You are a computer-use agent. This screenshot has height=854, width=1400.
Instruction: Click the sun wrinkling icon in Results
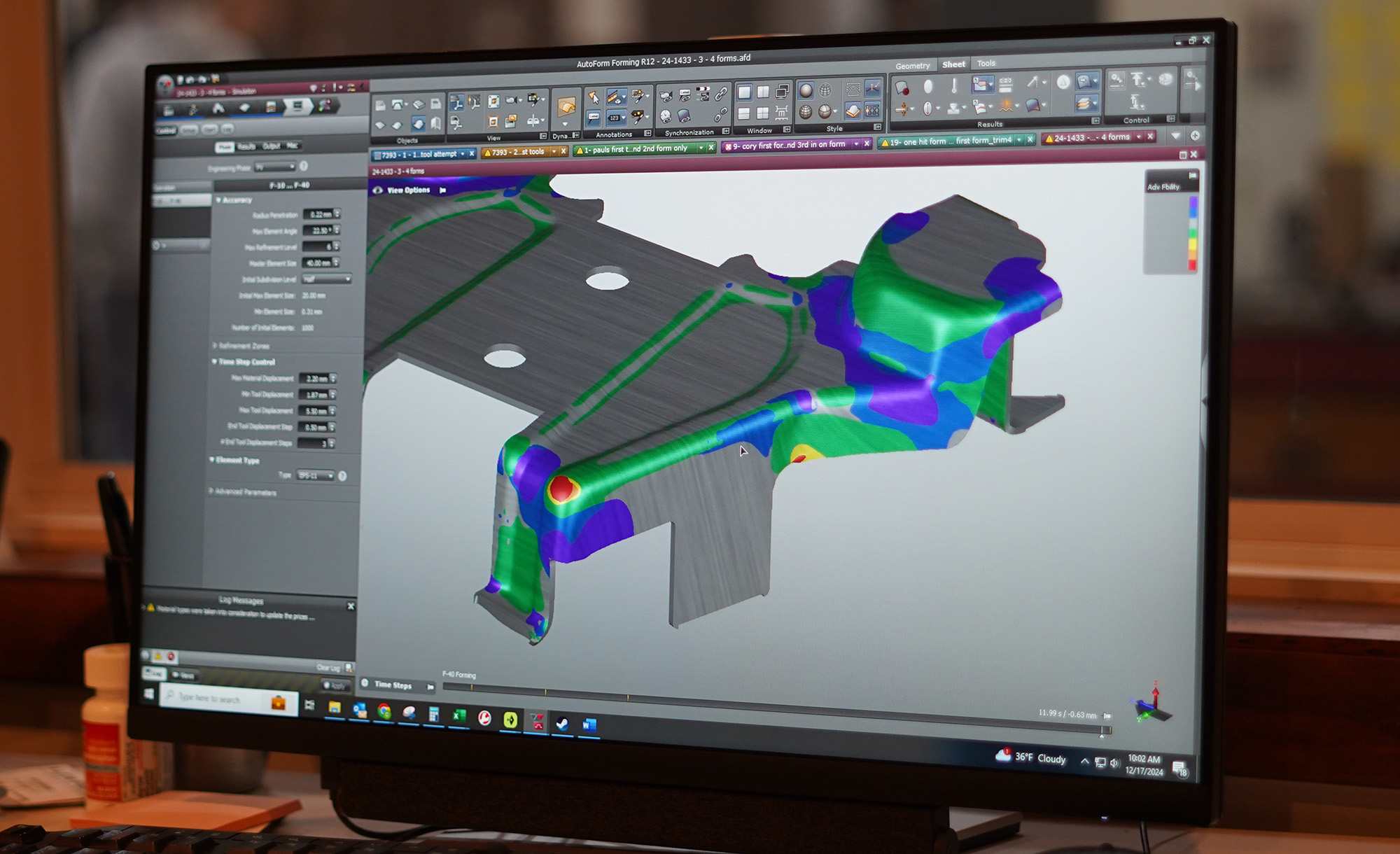click(1006, 106)
